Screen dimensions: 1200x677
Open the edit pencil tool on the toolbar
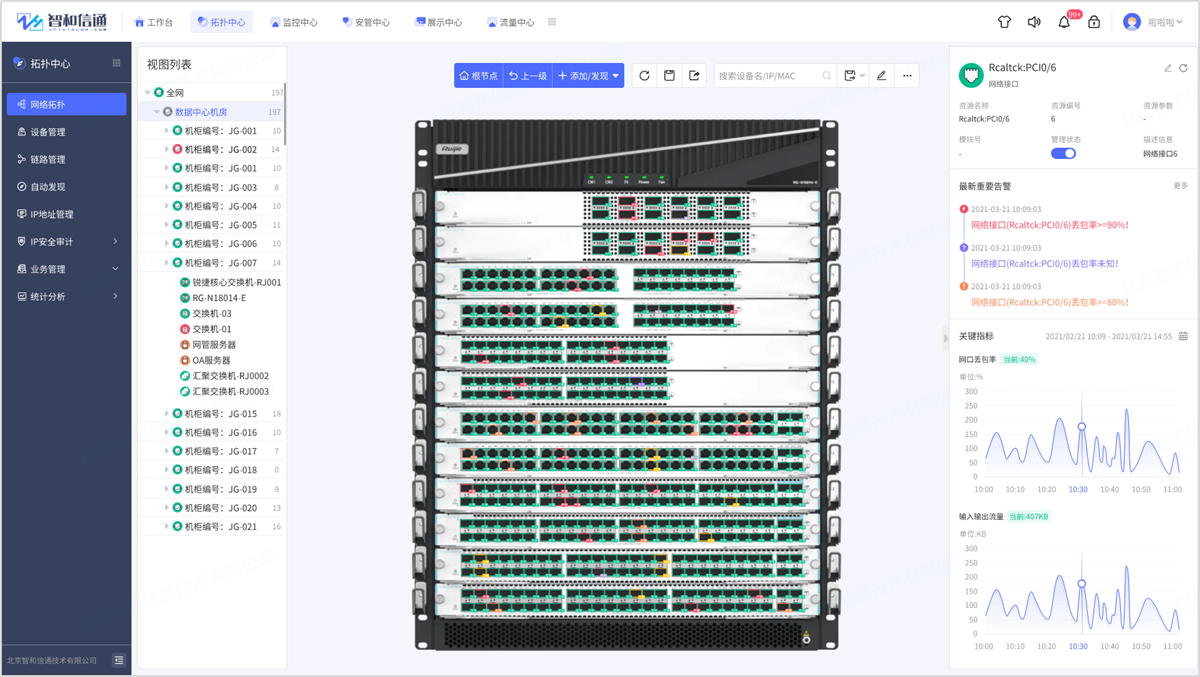[882, 75]
